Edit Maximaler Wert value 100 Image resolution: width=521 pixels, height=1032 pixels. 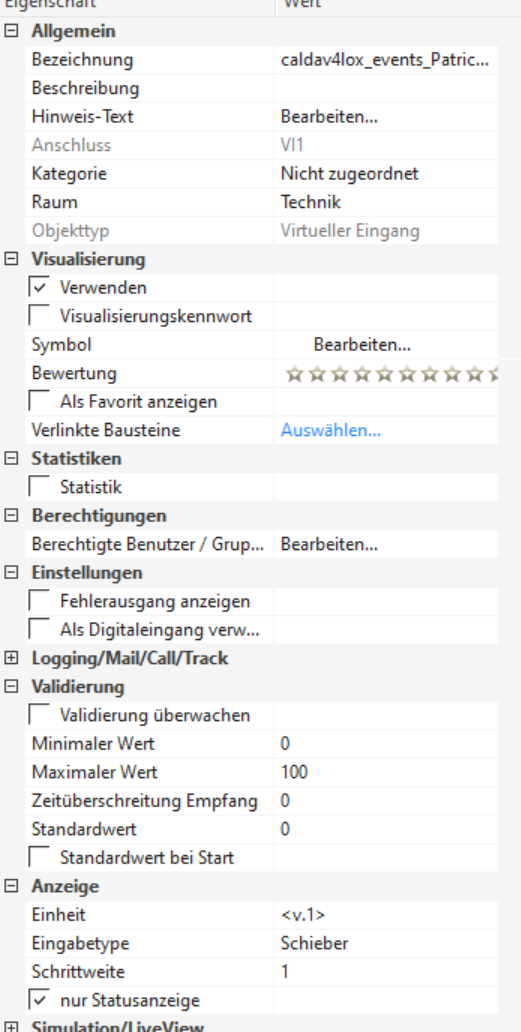pyautogui.click(x=386, y=772)
